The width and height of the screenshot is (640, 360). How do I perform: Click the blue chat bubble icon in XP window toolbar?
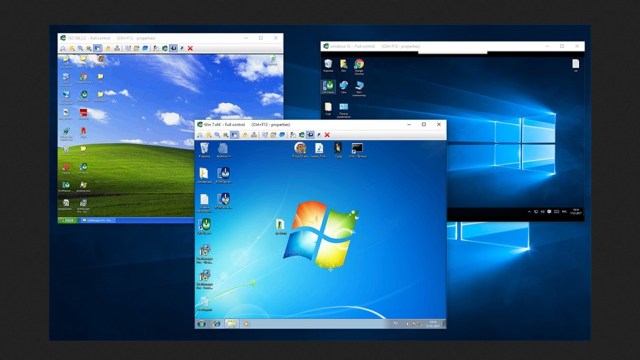pyautogui.click(x=145, y=48)
